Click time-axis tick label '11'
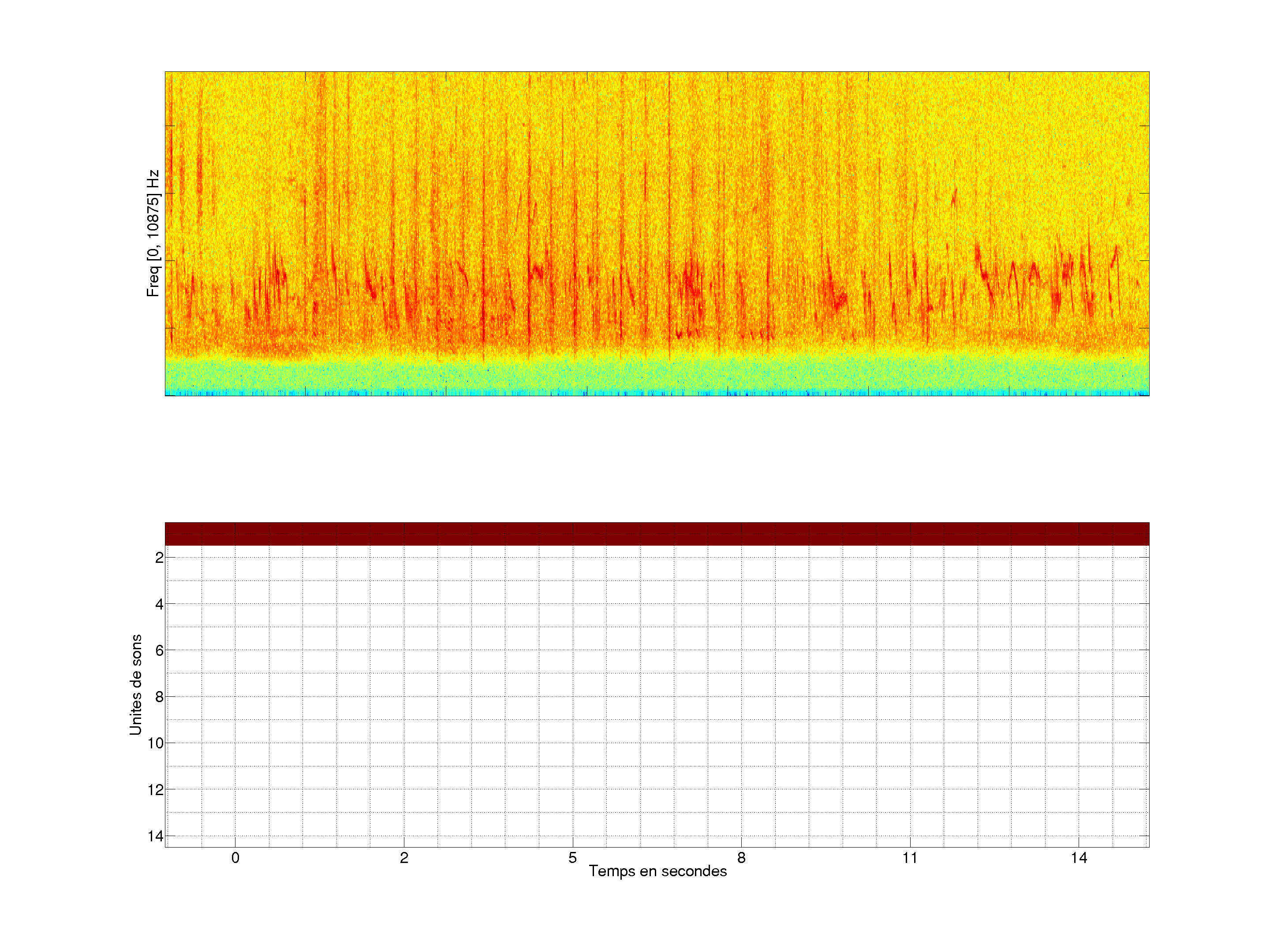1270x952 pixels. [909, 858]
